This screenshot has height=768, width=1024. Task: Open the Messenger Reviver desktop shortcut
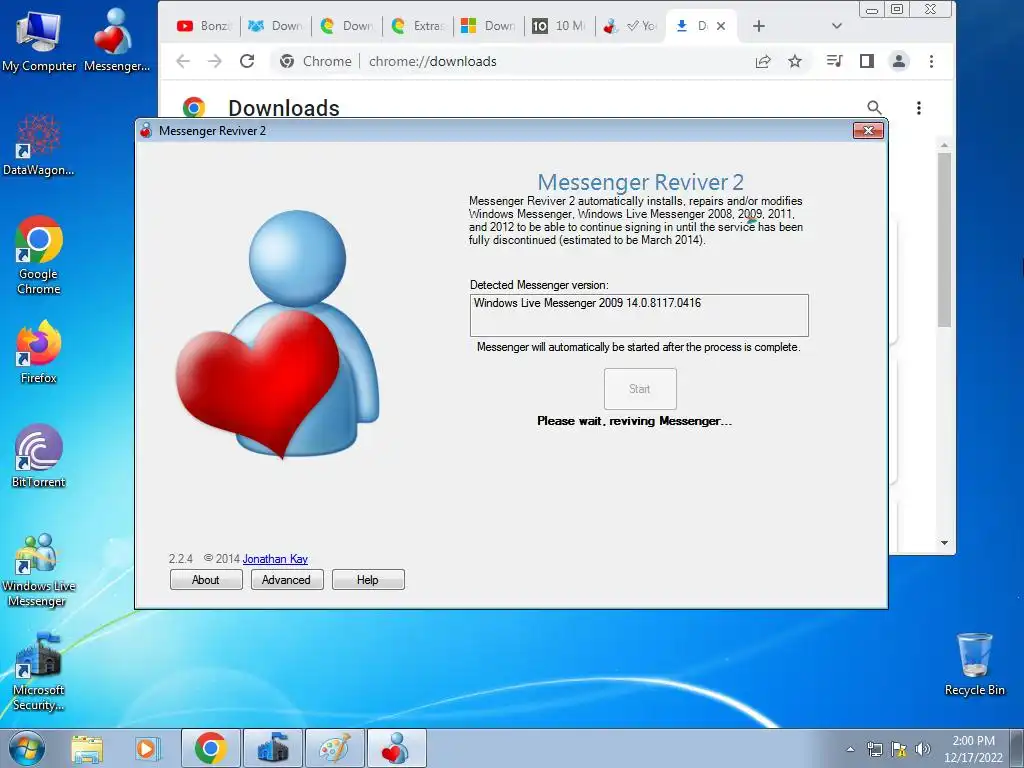click(116, 40)
